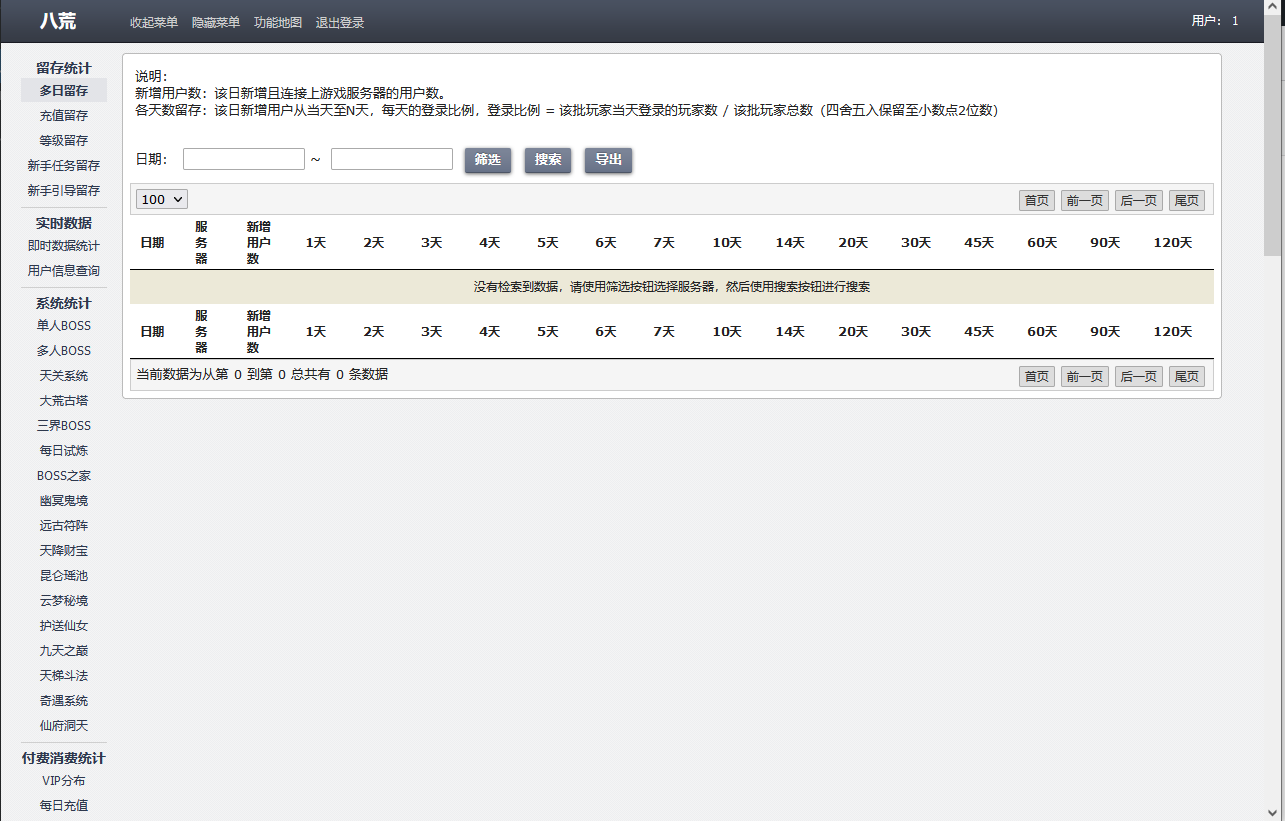The image size is (1285, 821).
Task: Open 天关系统 statistics
Action: 64,375
